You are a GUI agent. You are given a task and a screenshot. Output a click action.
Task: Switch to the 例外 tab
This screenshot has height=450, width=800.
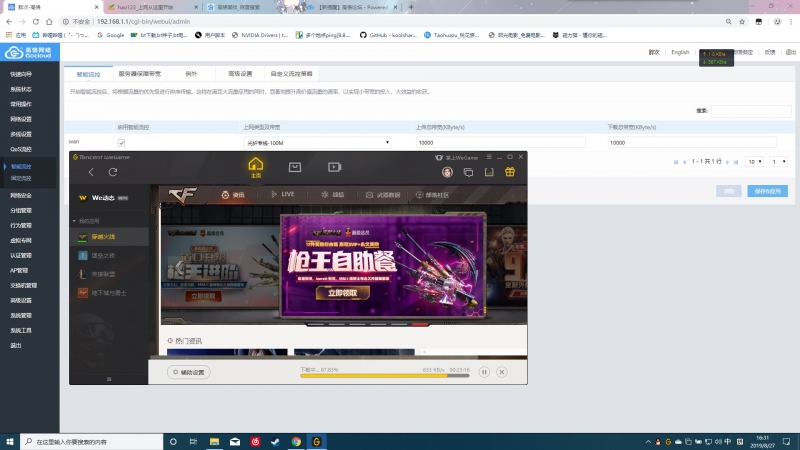191,74
